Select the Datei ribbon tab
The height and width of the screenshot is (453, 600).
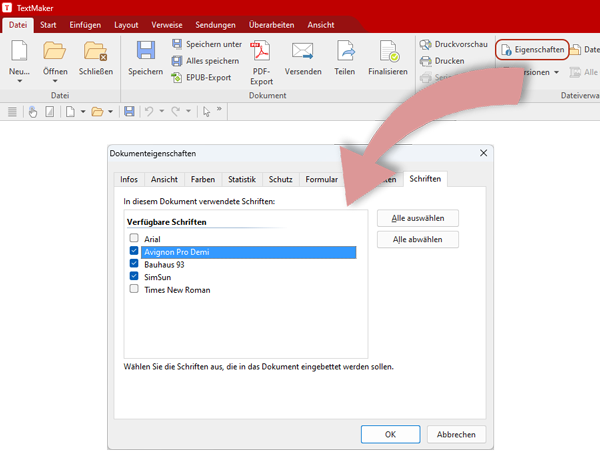tap(18, 25)
